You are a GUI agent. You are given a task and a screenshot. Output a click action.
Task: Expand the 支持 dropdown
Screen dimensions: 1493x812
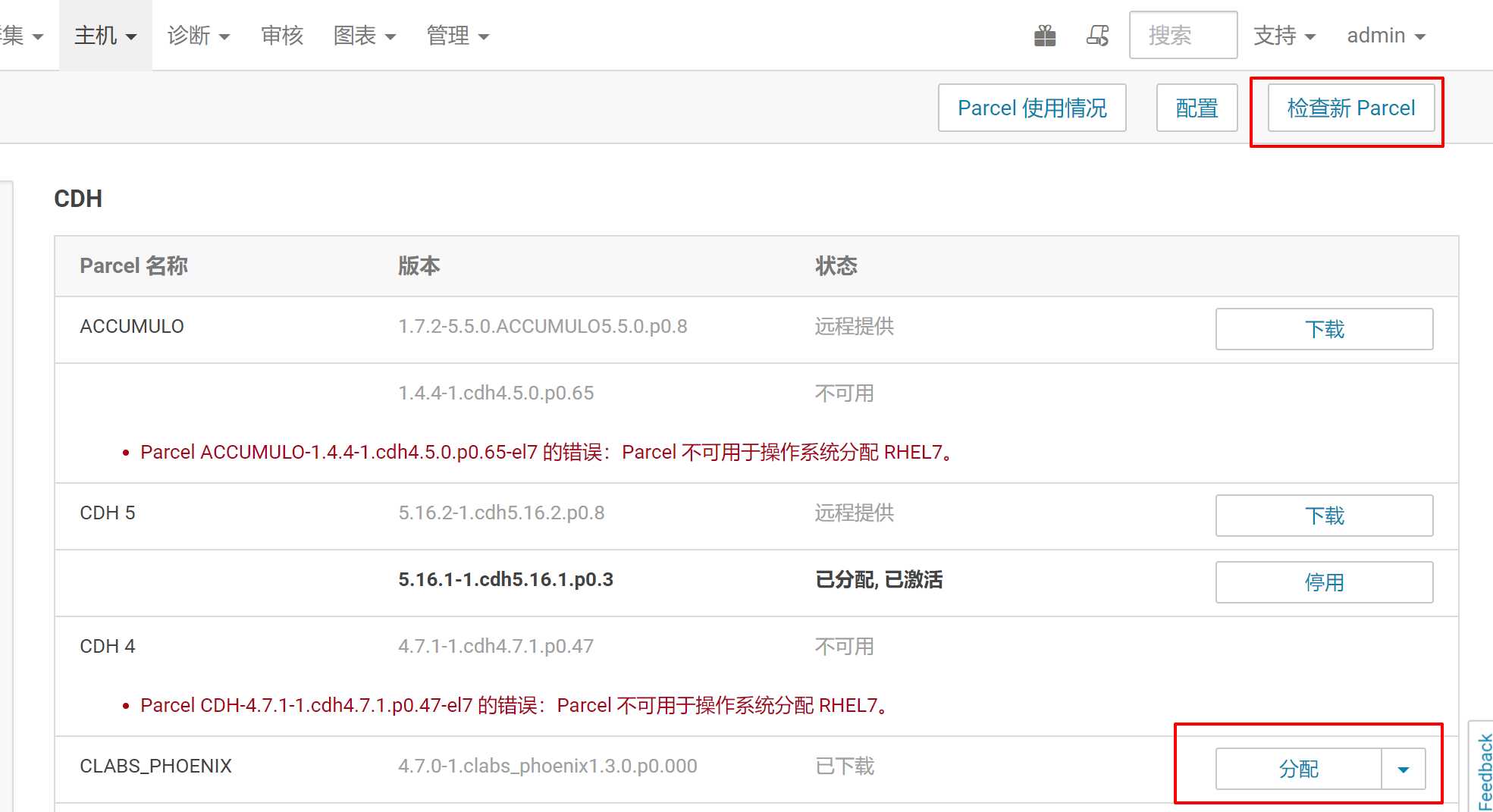[1284, 36]
